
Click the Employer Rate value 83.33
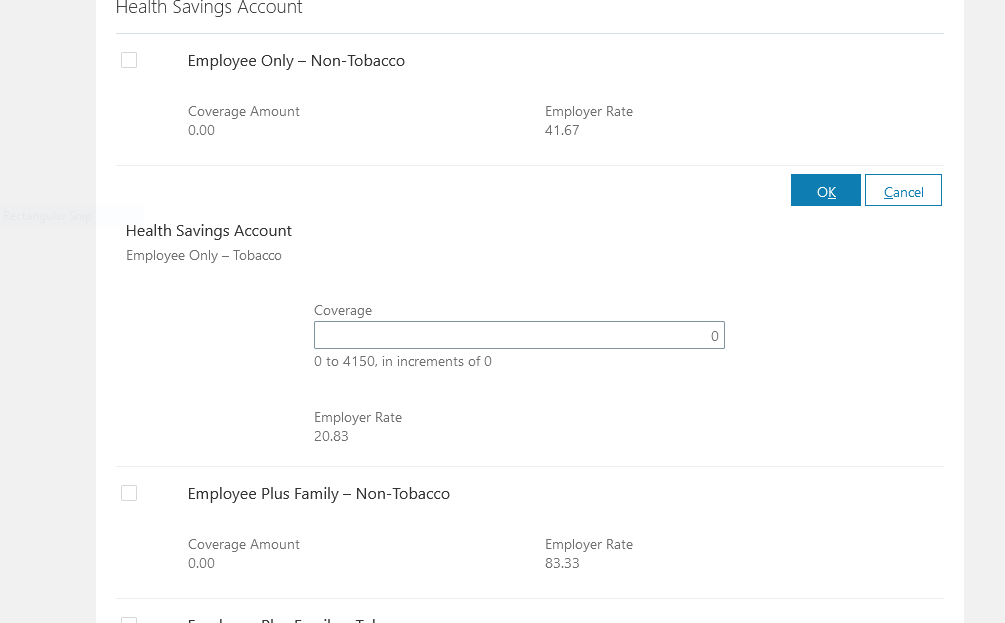click(561, 563)
